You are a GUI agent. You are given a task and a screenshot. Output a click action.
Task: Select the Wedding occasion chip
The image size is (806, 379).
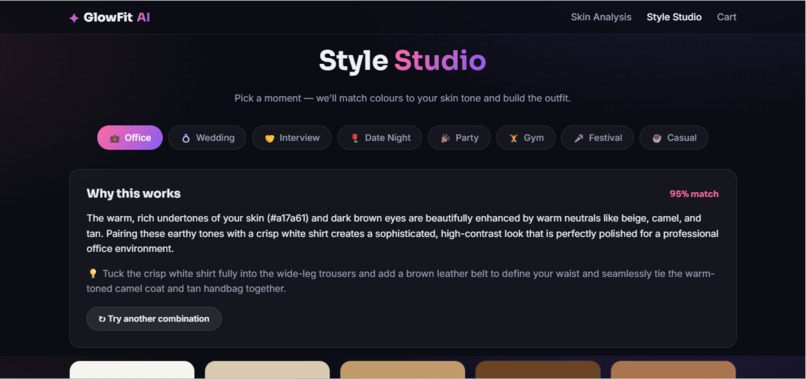(207, 138)
